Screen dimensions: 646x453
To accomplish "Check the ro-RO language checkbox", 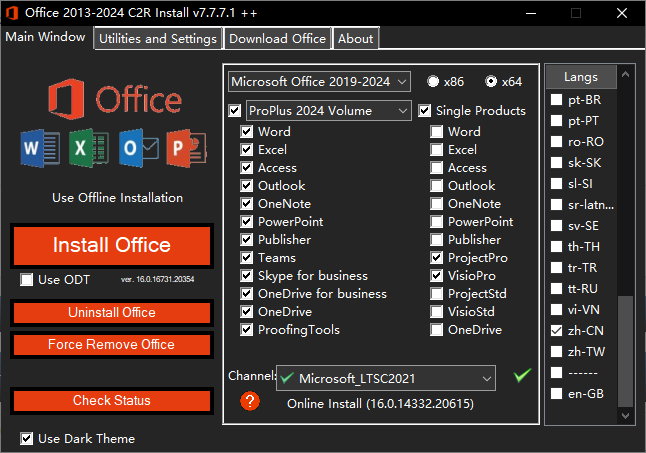I will 557,142.
